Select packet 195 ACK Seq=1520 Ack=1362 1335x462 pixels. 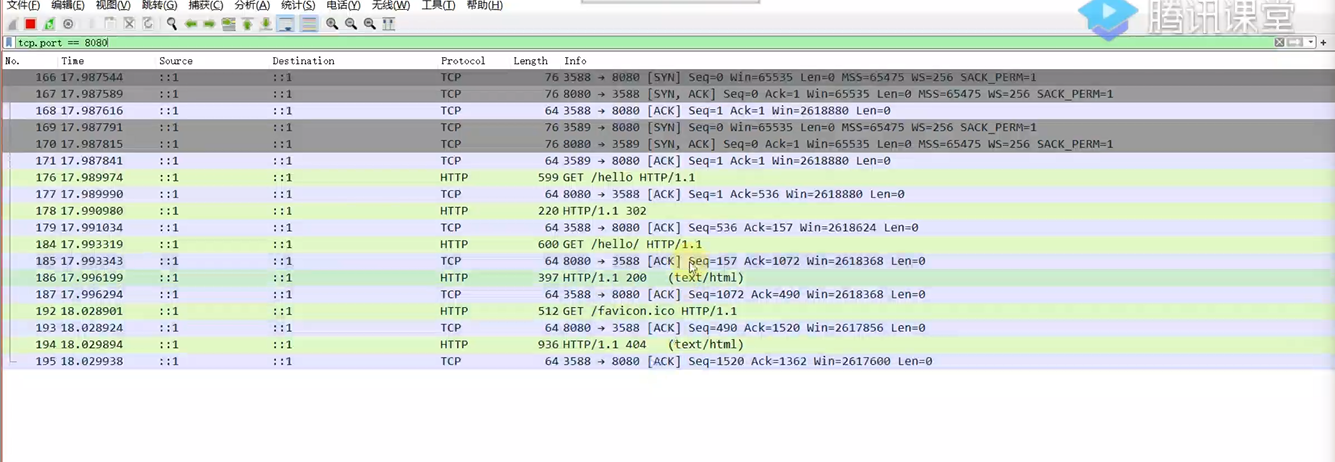[x=667, y=361]
